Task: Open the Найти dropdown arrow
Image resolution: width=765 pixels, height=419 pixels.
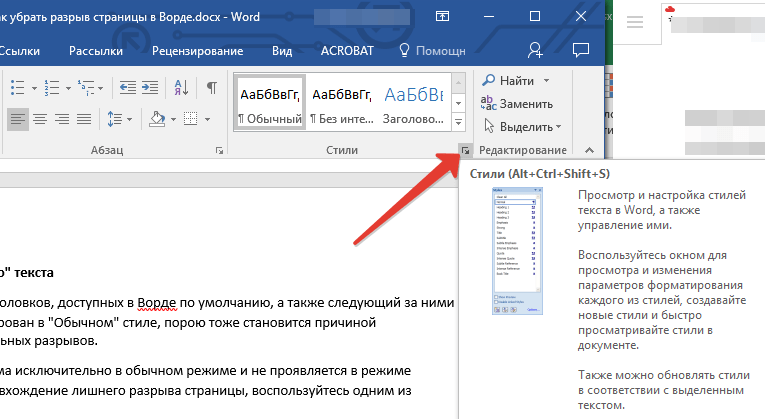Action: tap(548, 80)
